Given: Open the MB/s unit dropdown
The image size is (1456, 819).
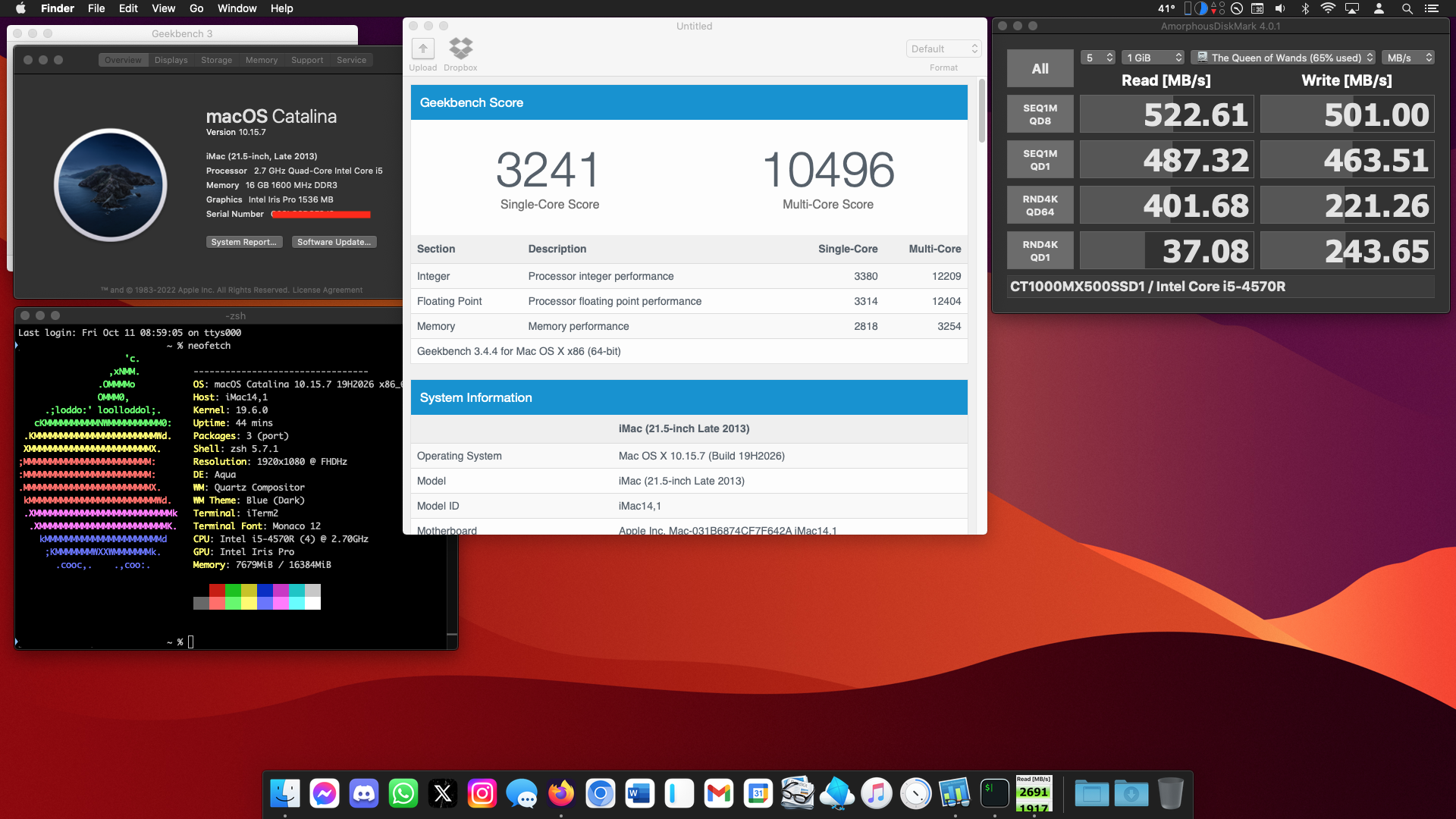Looking at the screenshot, I should pyautogui.click(x=1408, y=58).
